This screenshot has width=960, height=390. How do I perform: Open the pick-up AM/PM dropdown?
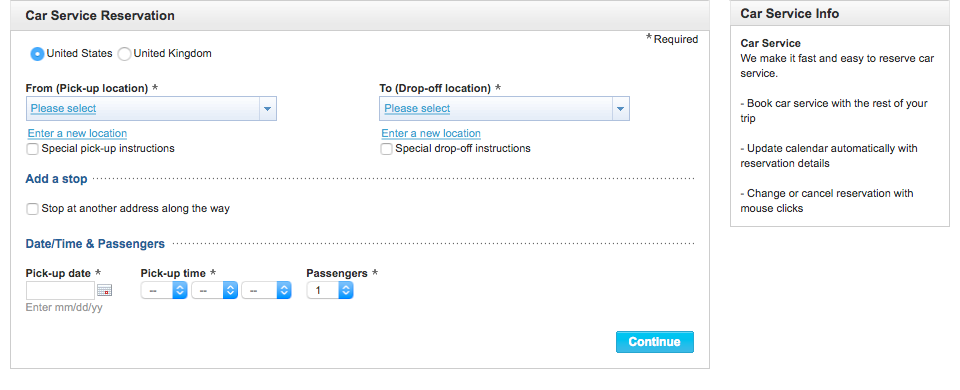[266, 290]
